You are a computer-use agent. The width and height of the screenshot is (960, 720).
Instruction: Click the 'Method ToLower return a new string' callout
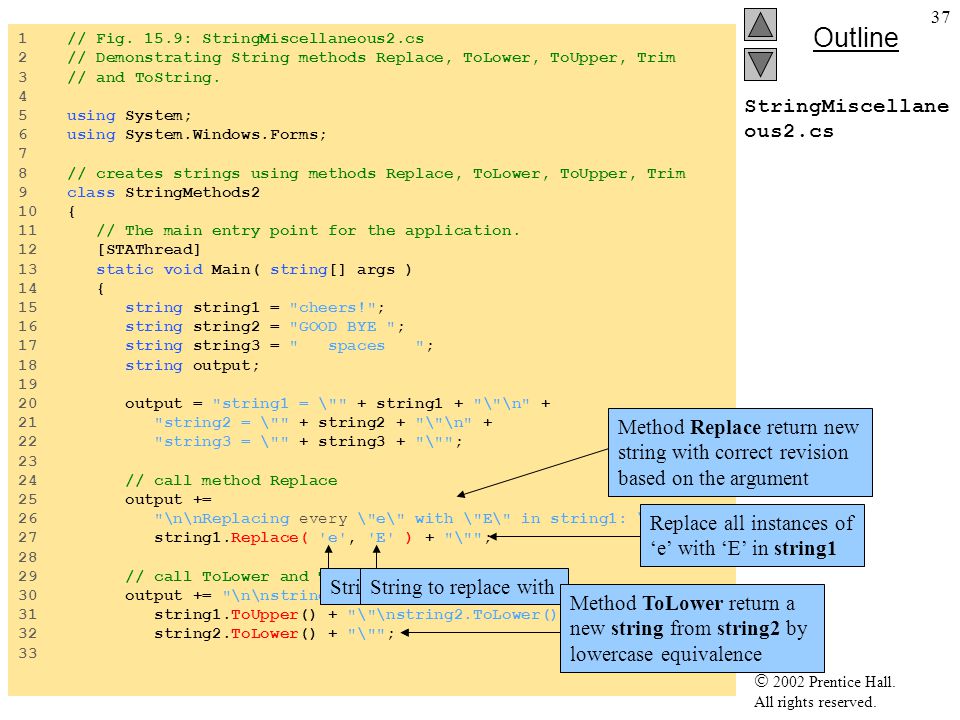[x=692, y=629]
